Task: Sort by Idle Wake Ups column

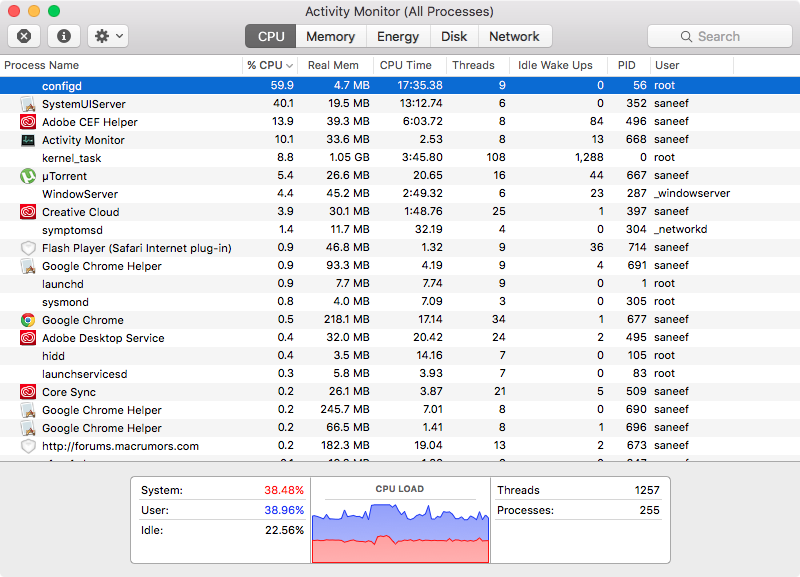Action: (x=555, y=65)
